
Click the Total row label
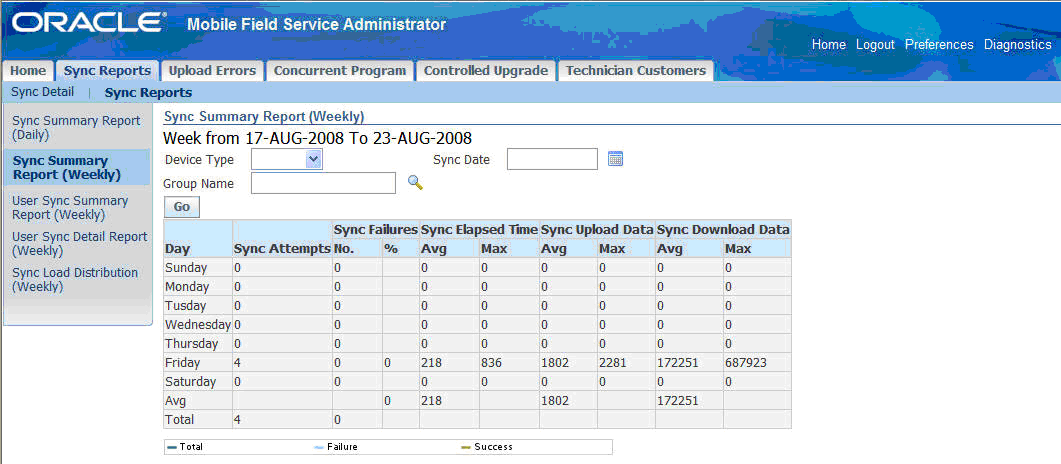(179, 419)
